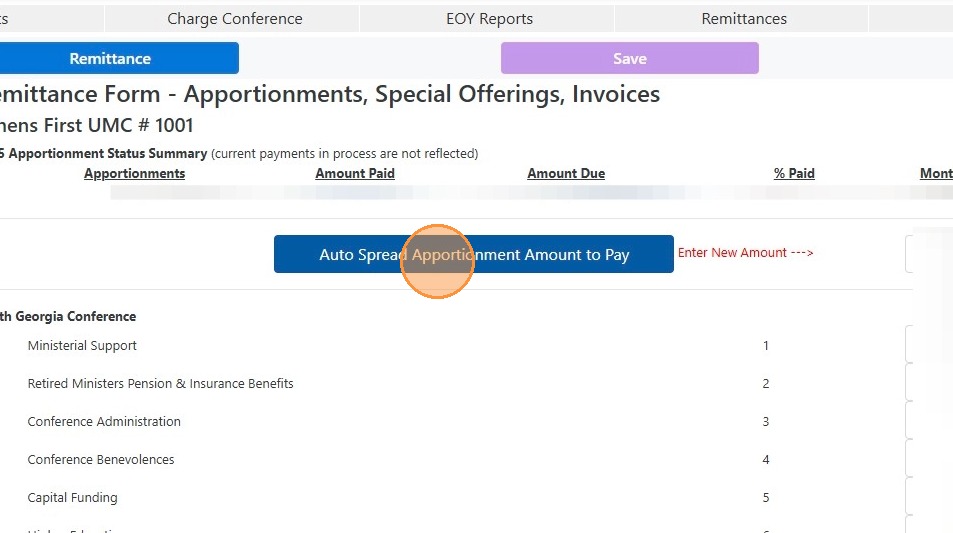The height and width of the screenshot is (533, 953).
Task: Click the Retired Ministers Pension amount field
Action: 930,383
